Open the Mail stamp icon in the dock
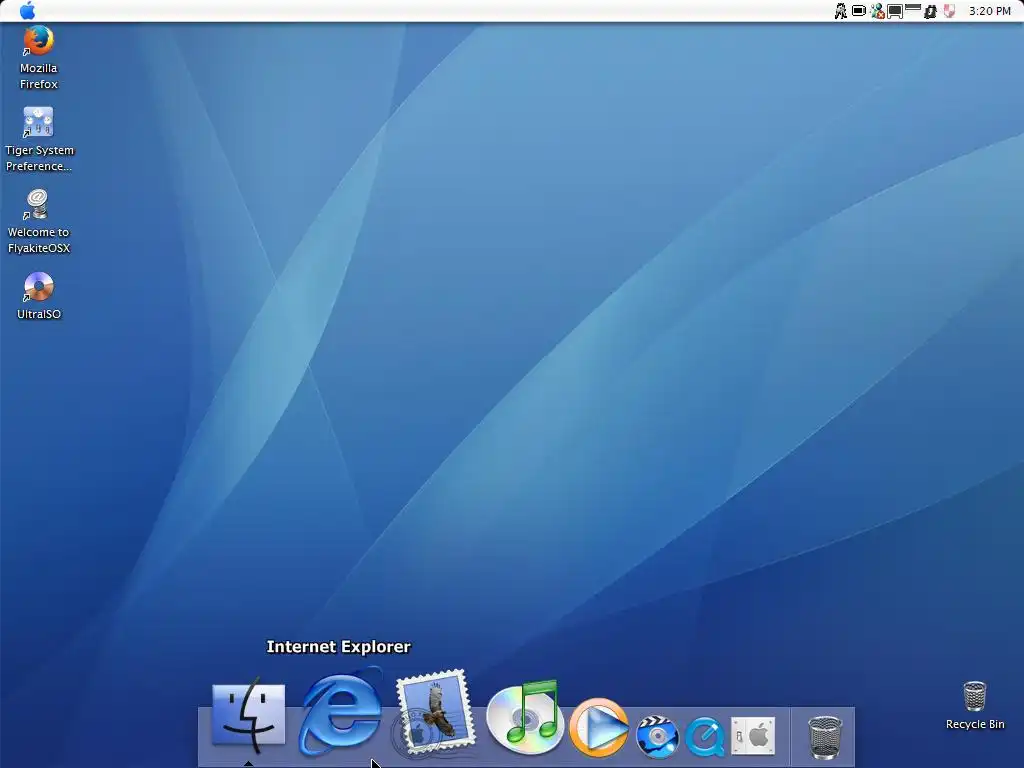 point(435,712)
